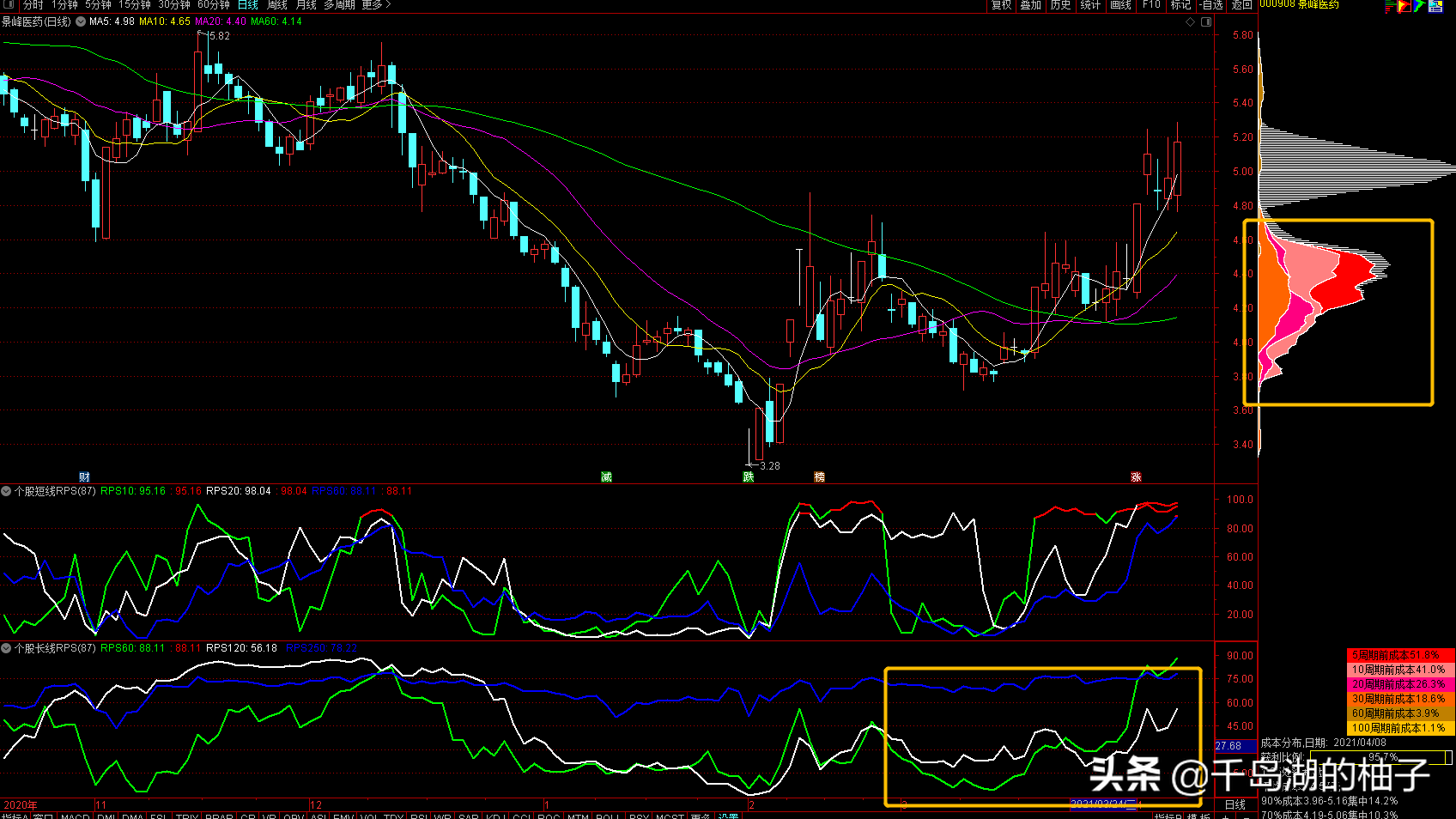
Task: Click the red 5周期前成本 legend swatch
Action: click(1400, 655)
